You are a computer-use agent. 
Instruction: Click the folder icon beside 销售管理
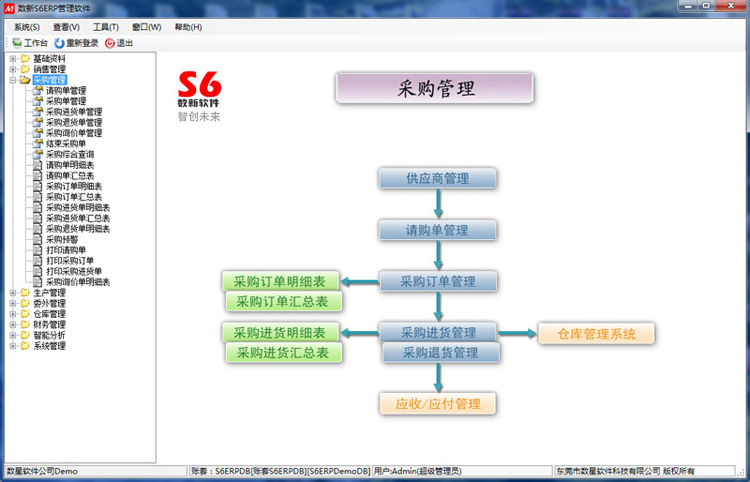point(25,69)
